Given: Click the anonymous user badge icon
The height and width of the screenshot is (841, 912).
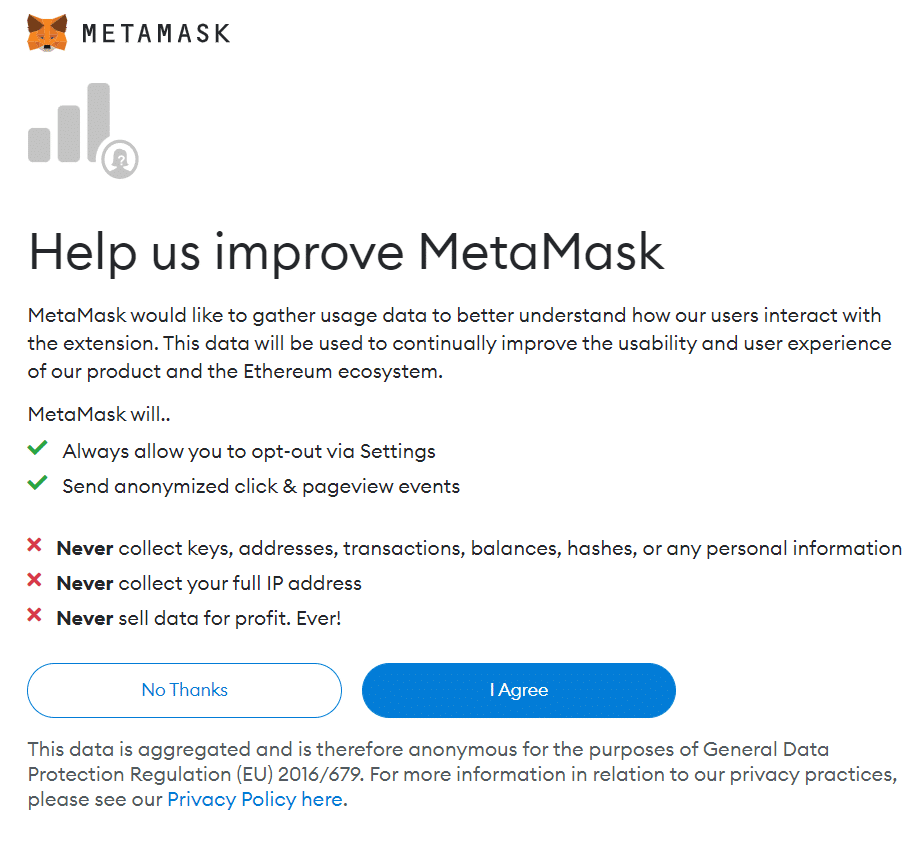Looking at the screenshot, I should point(120,158).
